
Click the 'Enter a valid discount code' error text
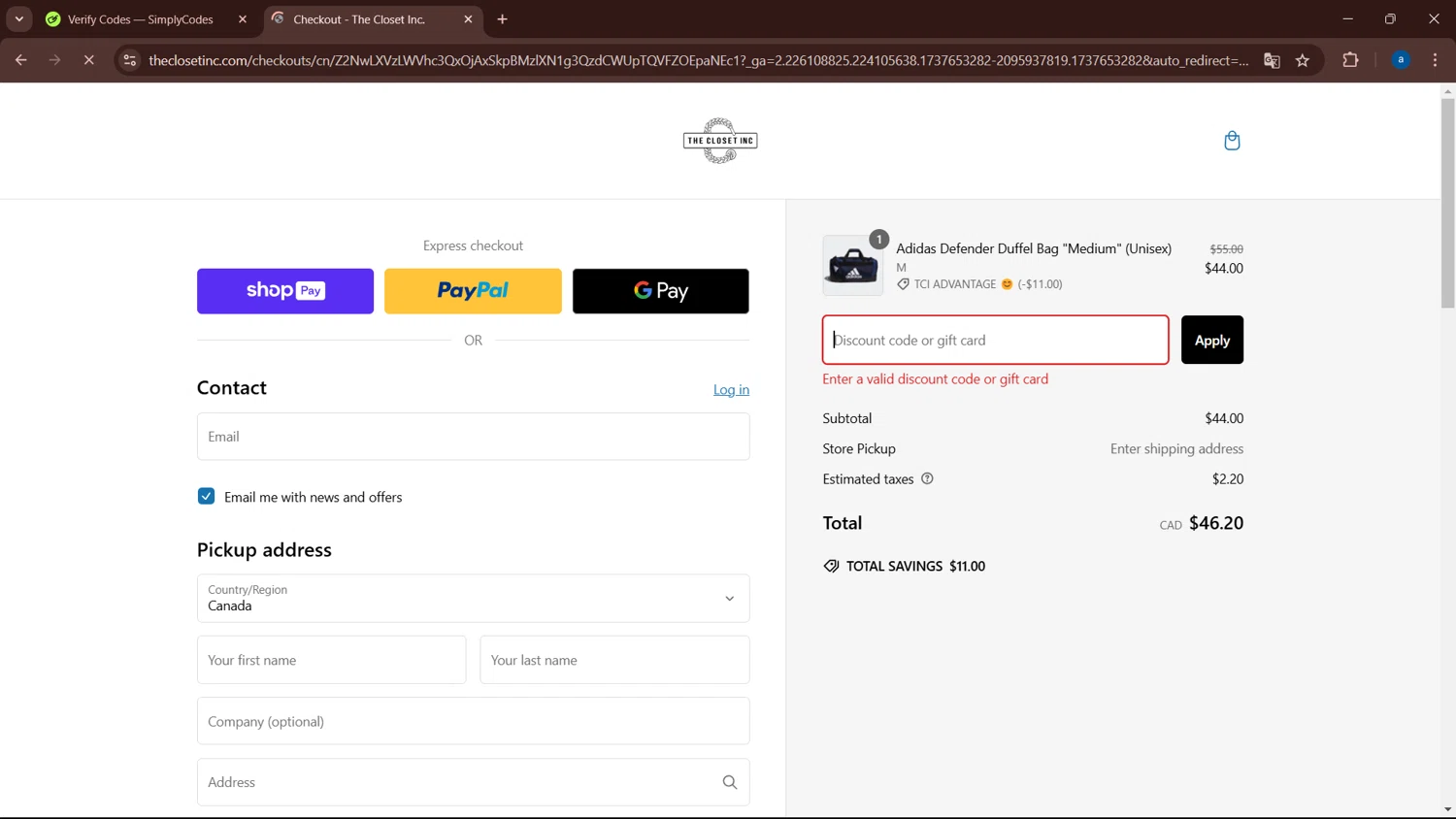coord(936,379)
